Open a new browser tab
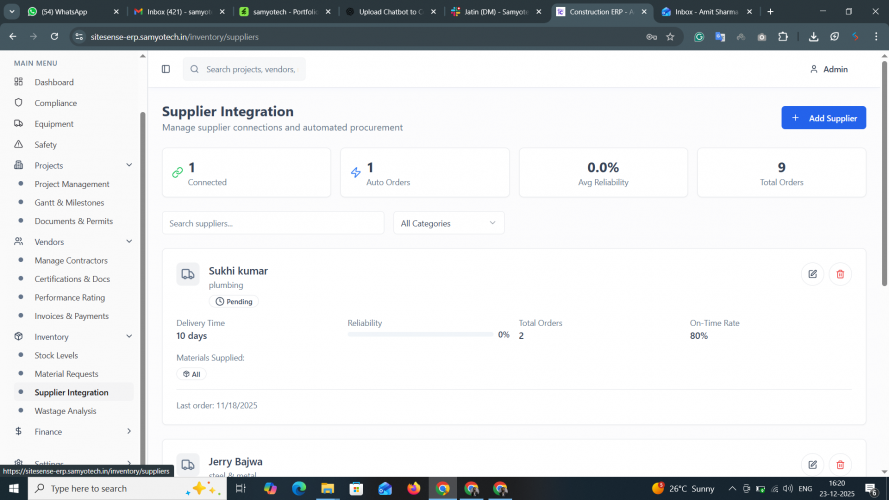The image size is (889, 500). 770,11
